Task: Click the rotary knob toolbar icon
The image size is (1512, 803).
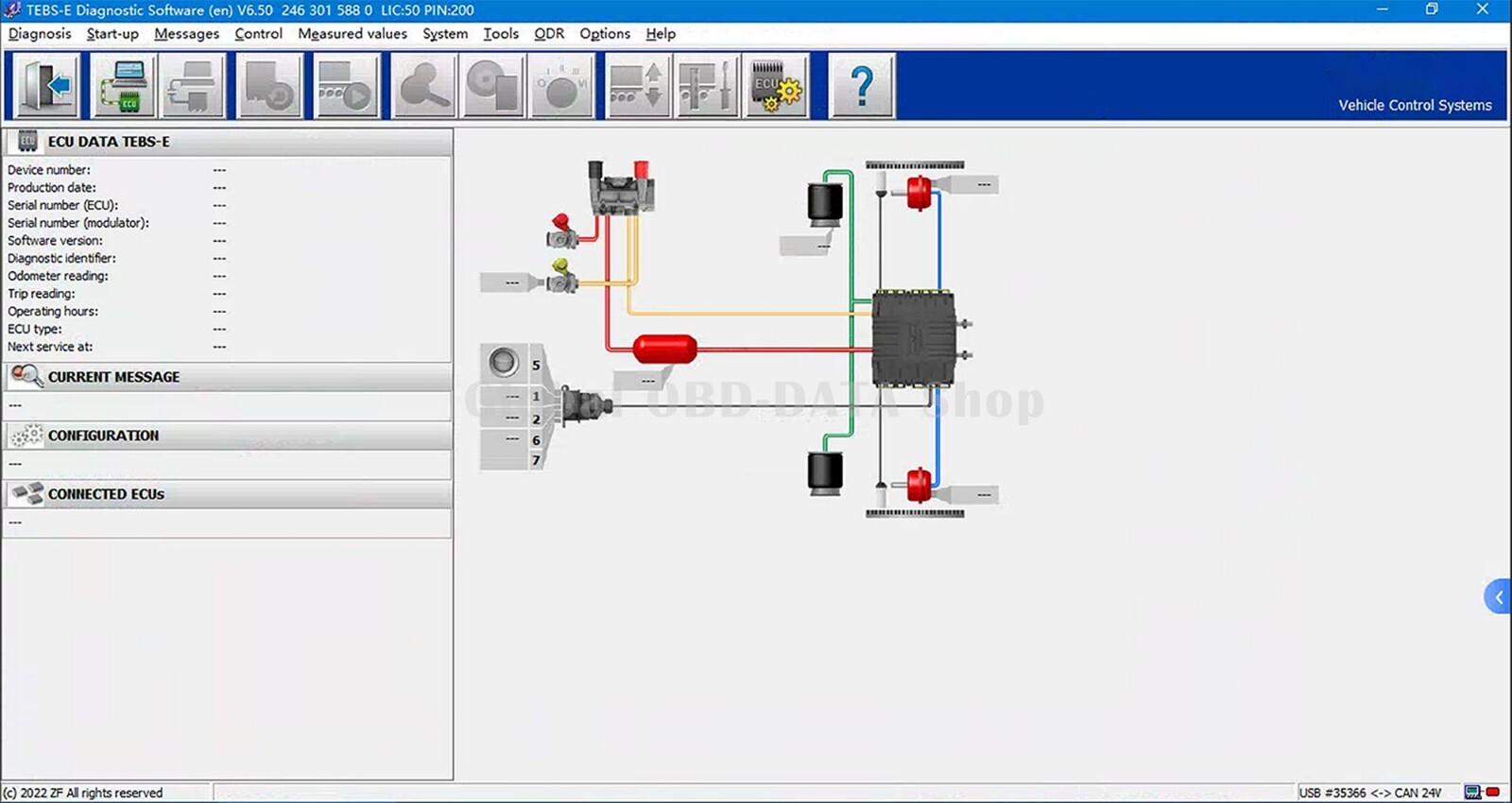Action: pos(561,86)
